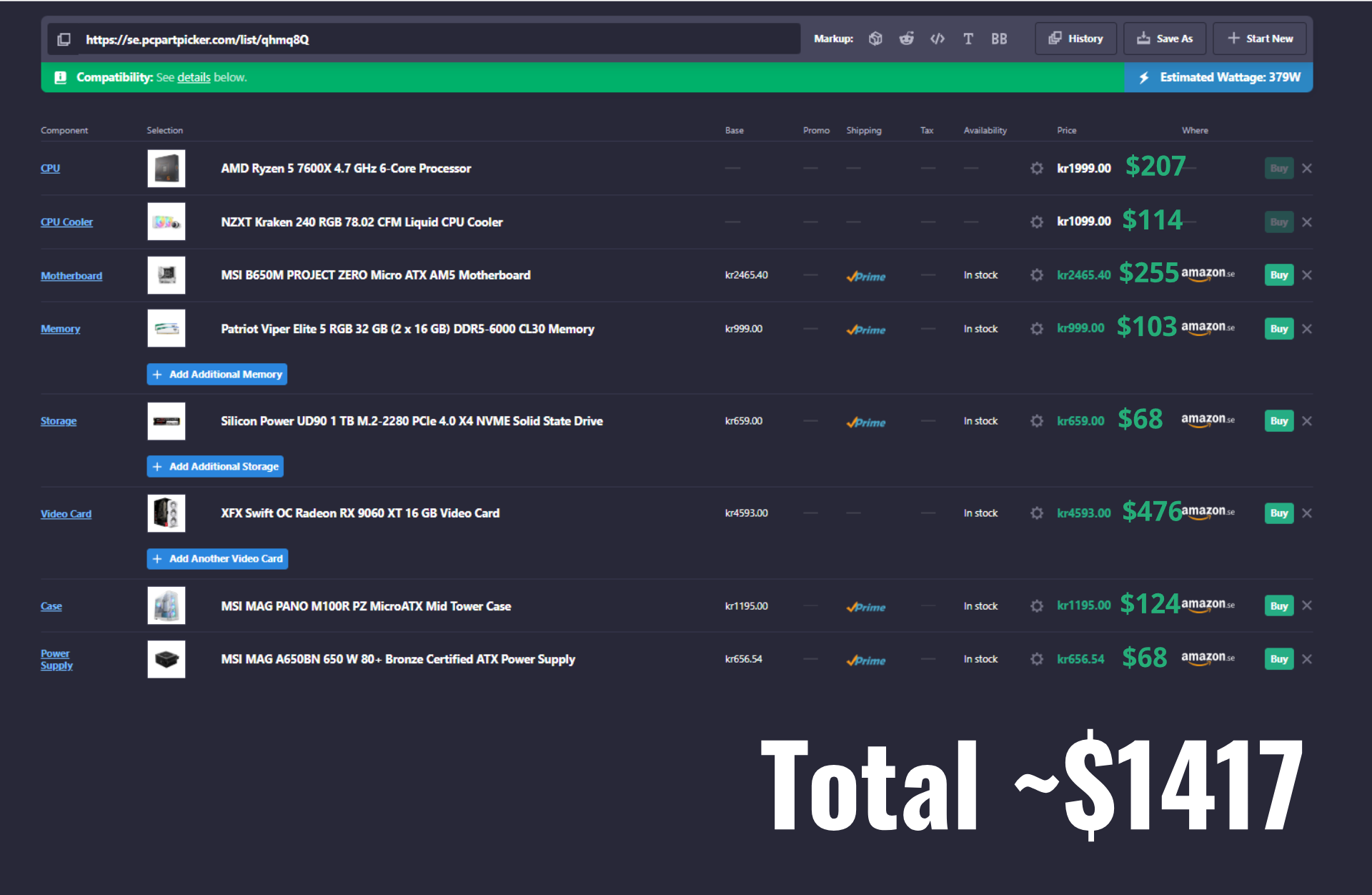Open Silicon Power UD90 thumbnail
The height and width of the screenshot is (895, 1372).
pos(166,421)
